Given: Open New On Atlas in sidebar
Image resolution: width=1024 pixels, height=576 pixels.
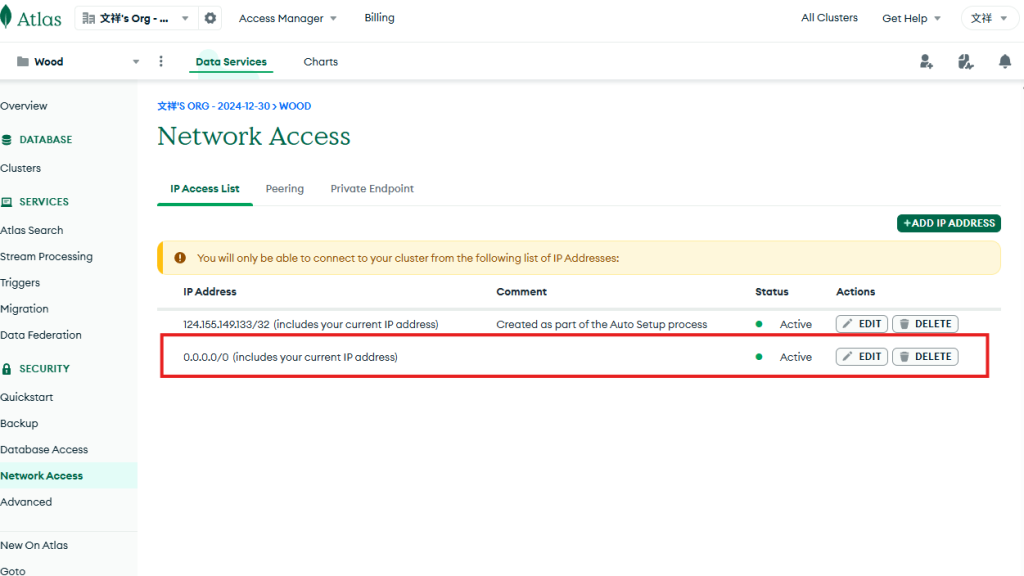Looking at the screenshot, I should tap(34, 545).
